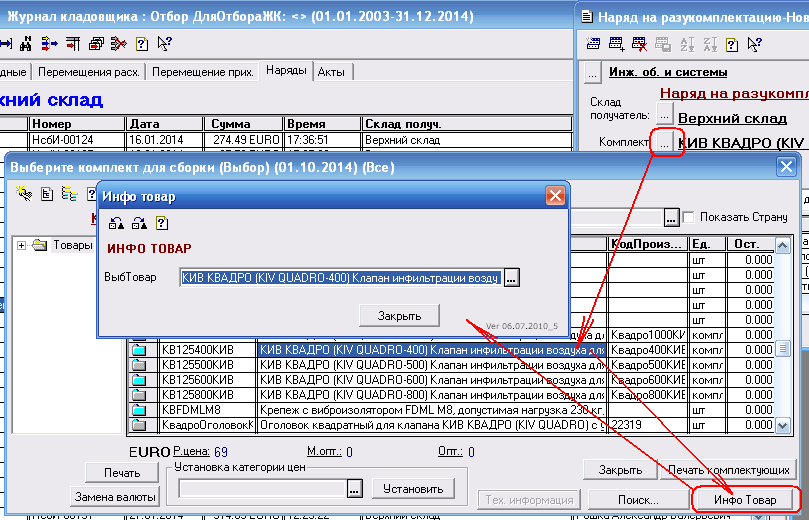
Task: Click the delete row red X icon in Наряд toolbar
Action: coord(640,44)
